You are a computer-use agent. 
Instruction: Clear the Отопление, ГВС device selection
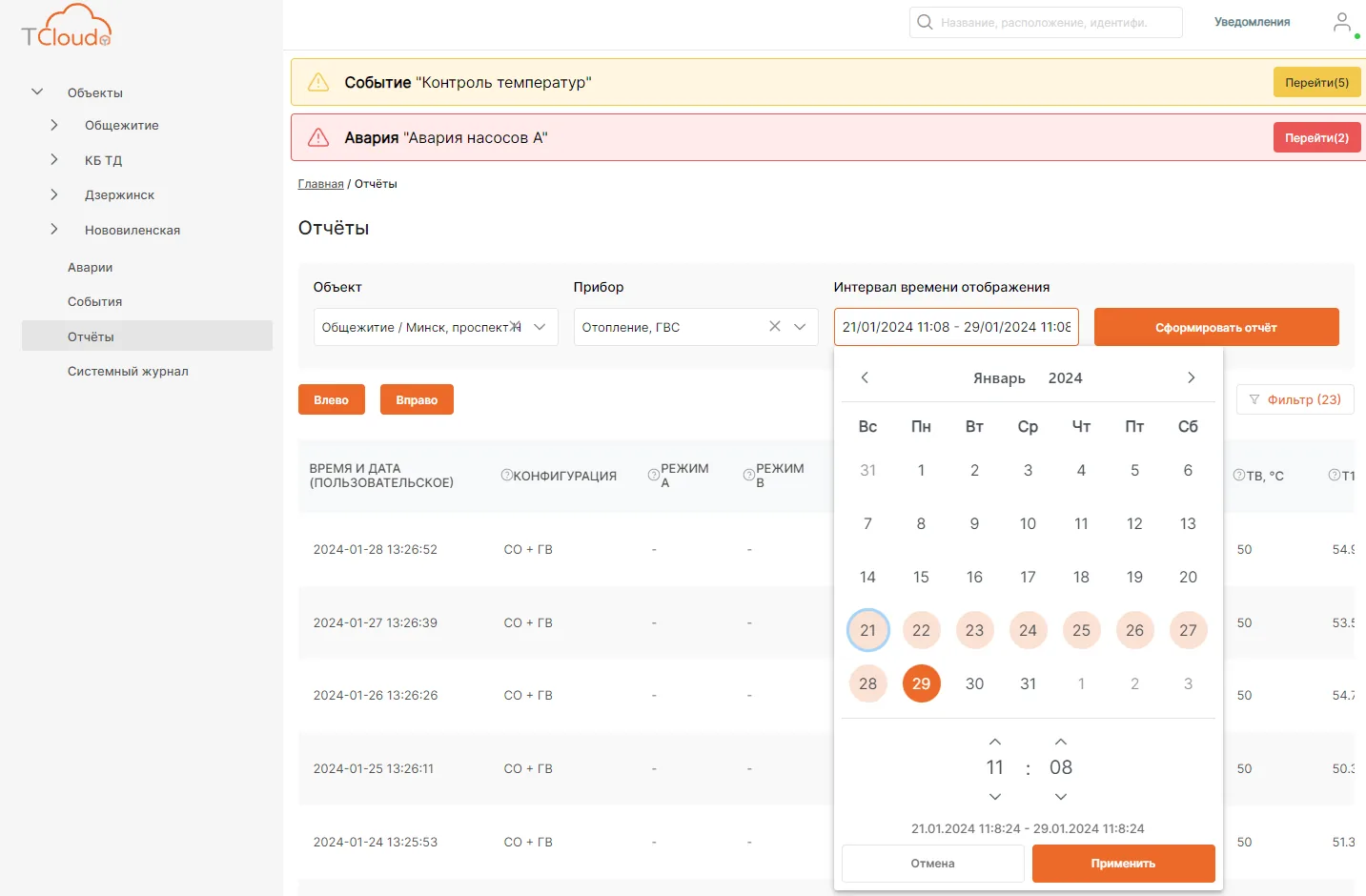coord(775,326)
